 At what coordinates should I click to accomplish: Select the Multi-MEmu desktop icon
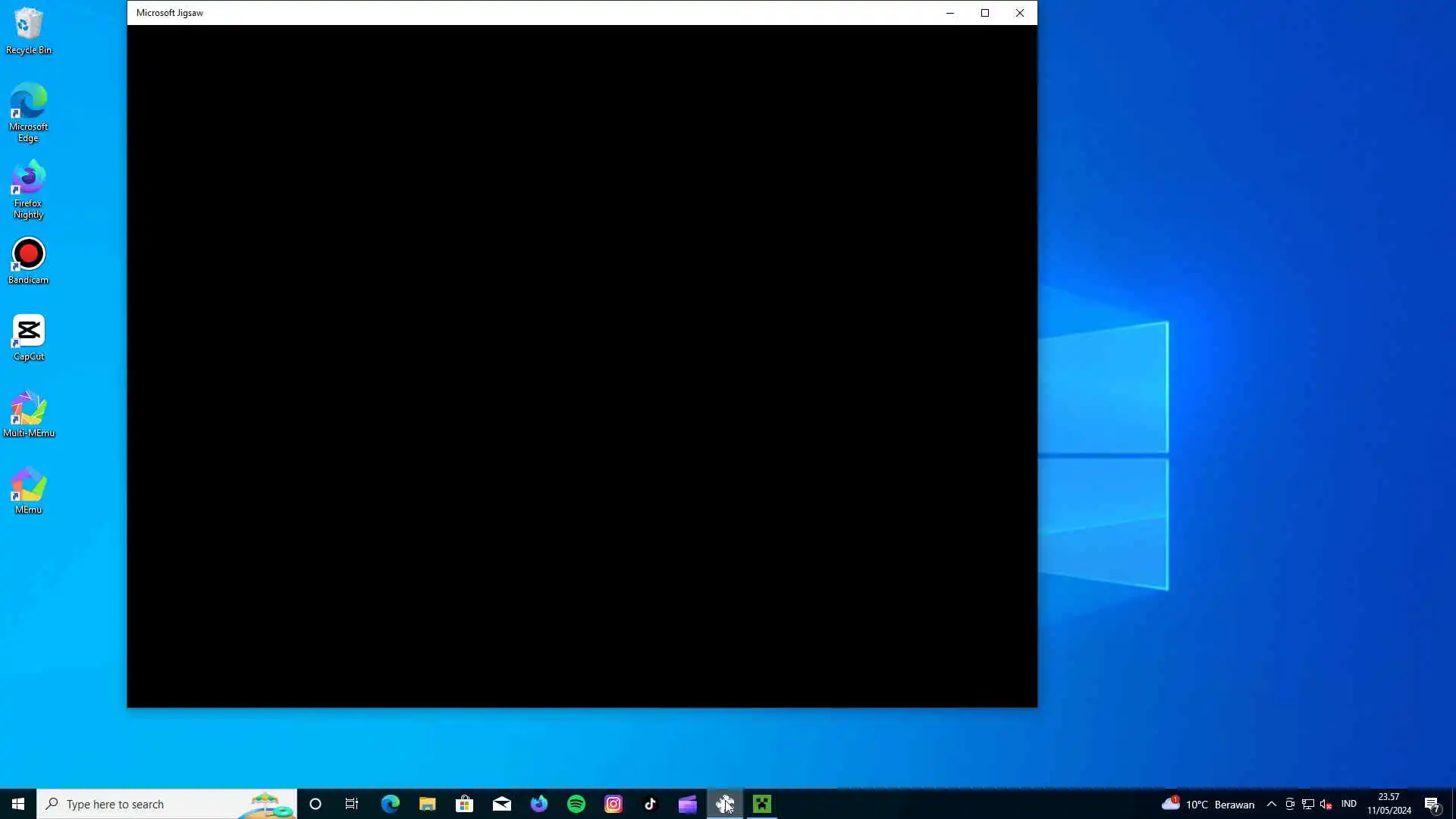[29, 415]
